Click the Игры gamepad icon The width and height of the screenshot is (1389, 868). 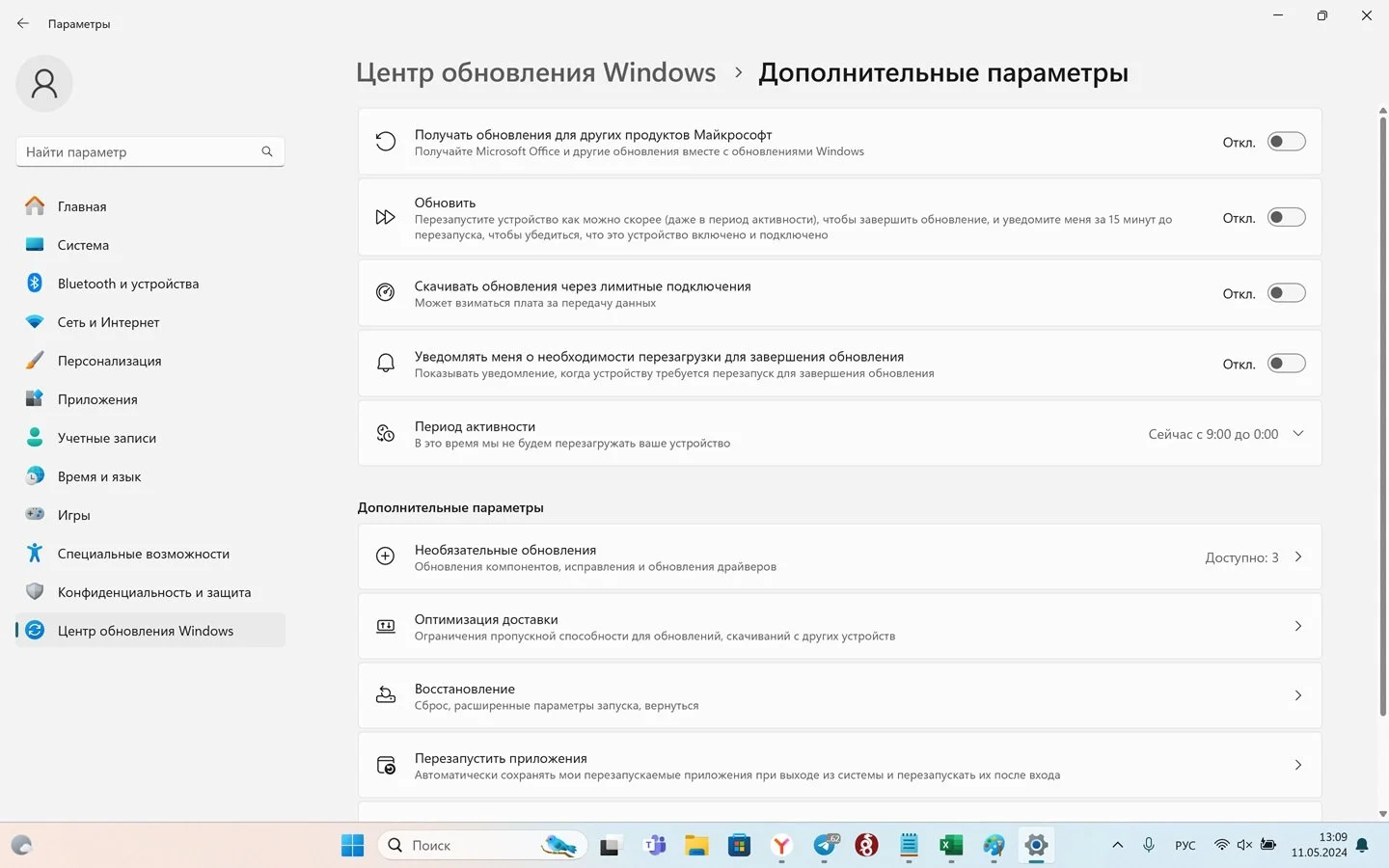coord(35,514)
